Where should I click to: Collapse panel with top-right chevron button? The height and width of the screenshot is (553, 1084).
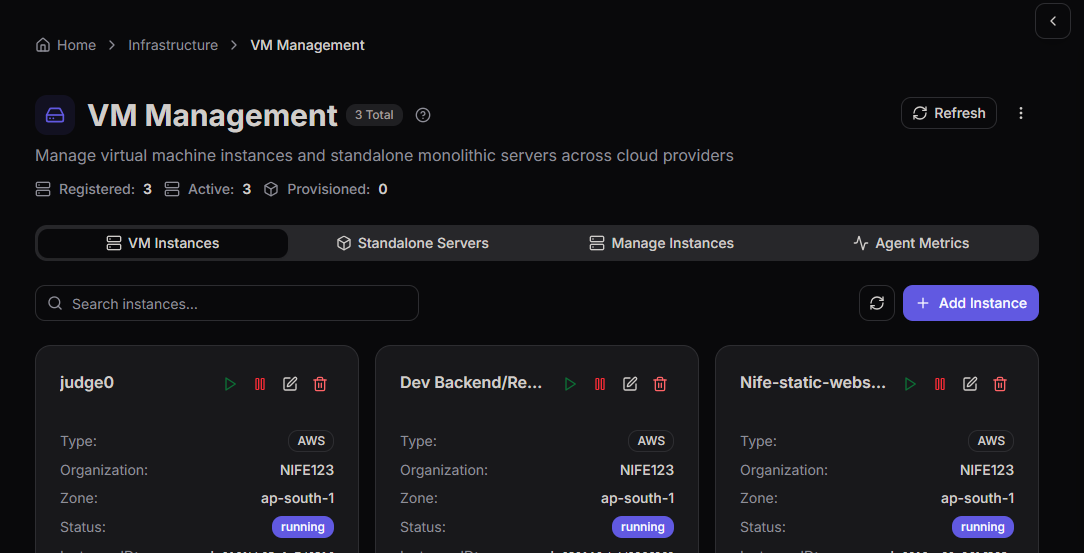(1053, 21)
